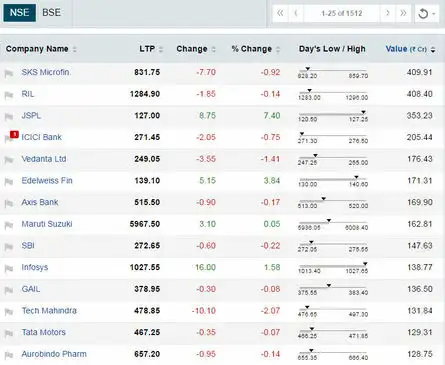Open the Tata Motors company link
This screenshot has width=445, height=365.
pos(43,332)
